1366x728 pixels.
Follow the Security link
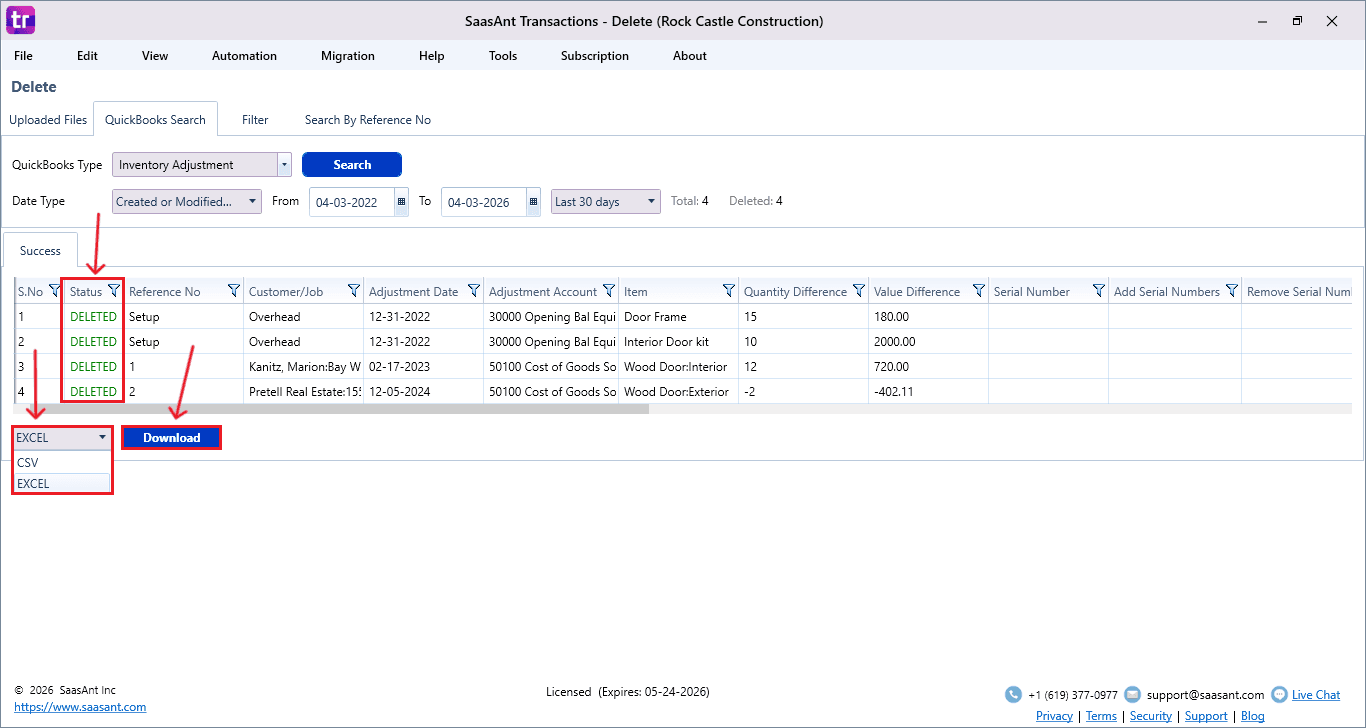coord(1150,716)
